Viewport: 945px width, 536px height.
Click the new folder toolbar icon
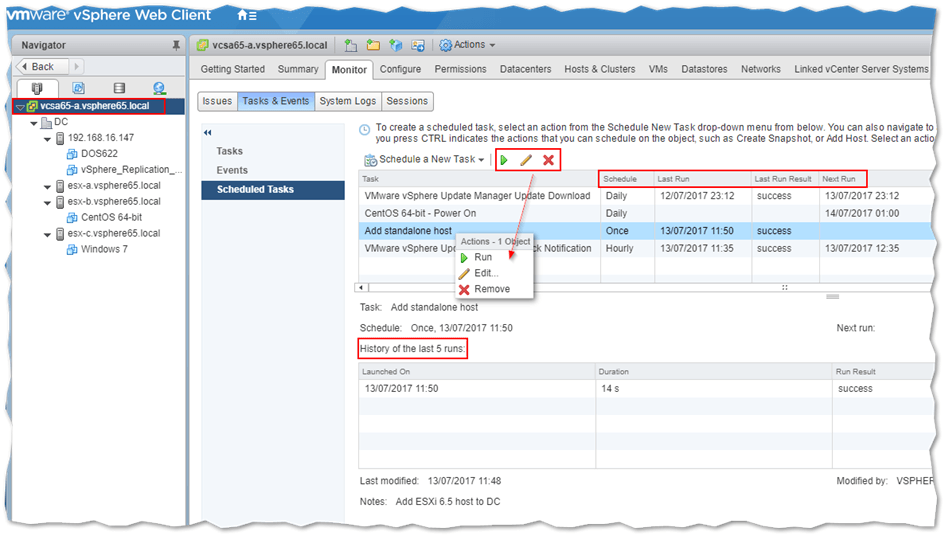[x=373, y=45]
